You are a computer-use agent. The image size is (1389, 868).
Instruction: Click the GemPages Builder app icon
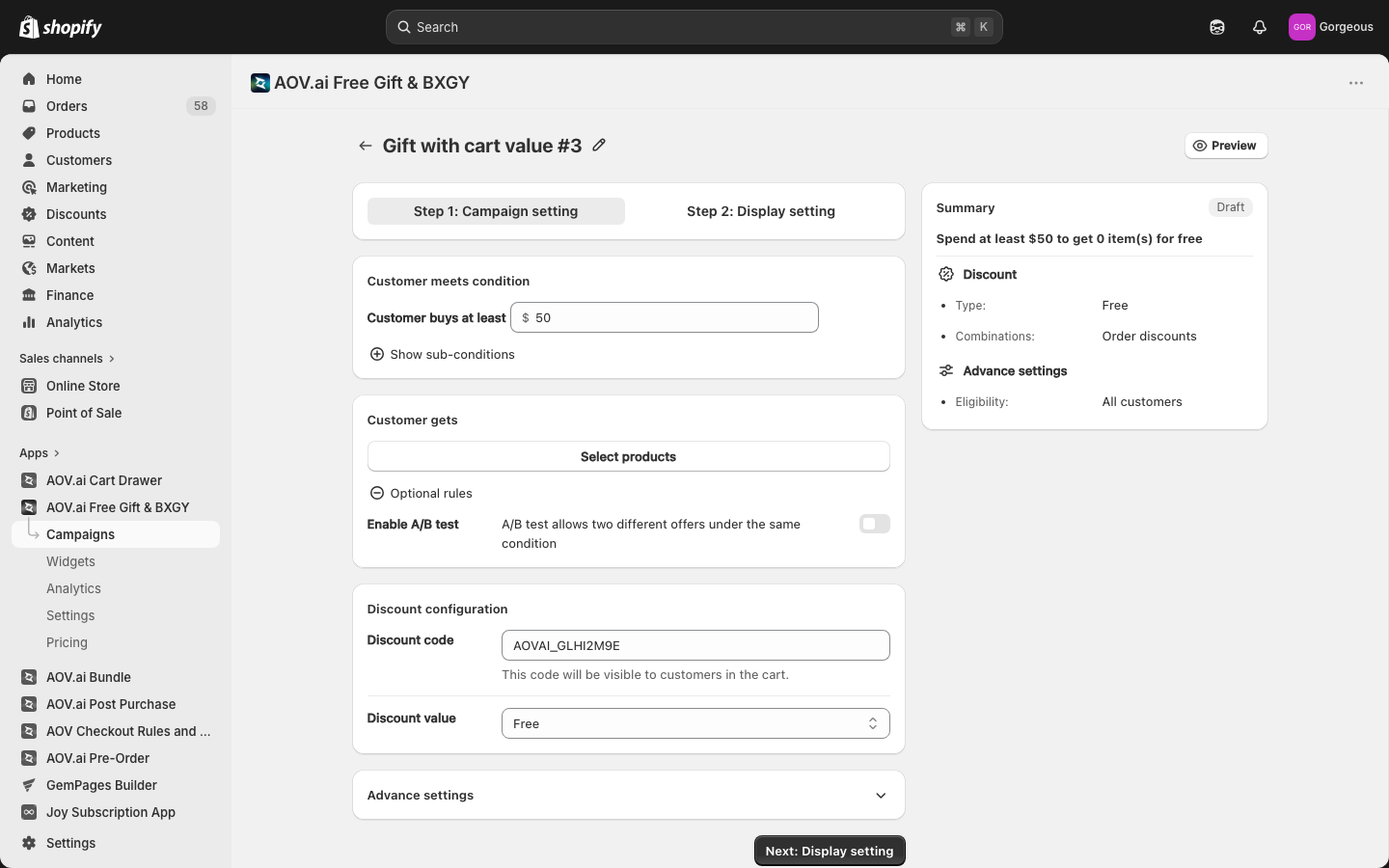pos(29,785)
